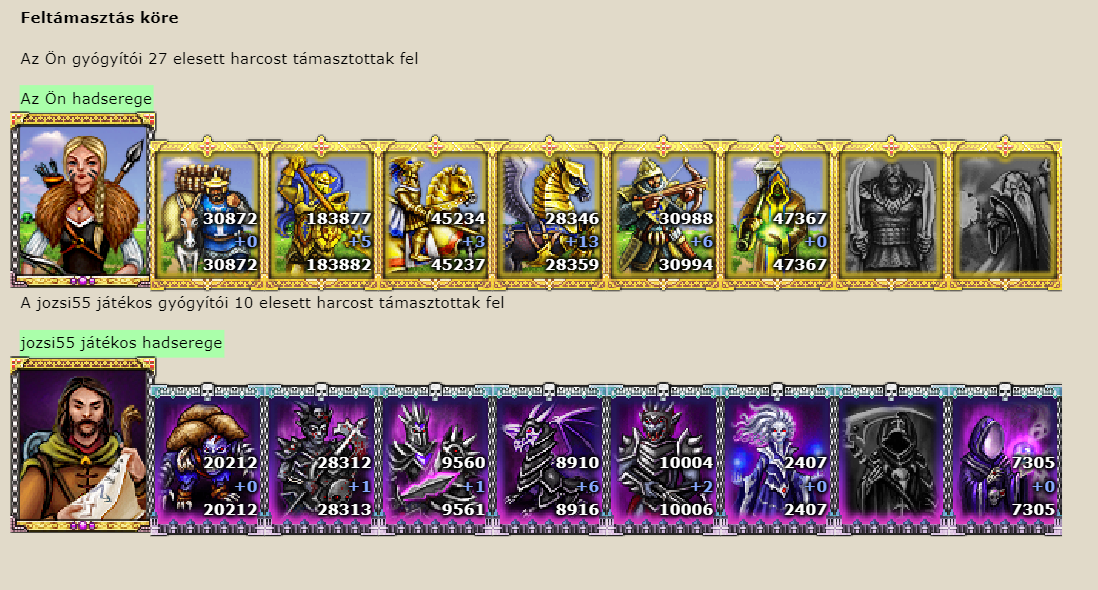
Task: Select the crossbow archer unit with 30988
Action: tap(664, 214)
